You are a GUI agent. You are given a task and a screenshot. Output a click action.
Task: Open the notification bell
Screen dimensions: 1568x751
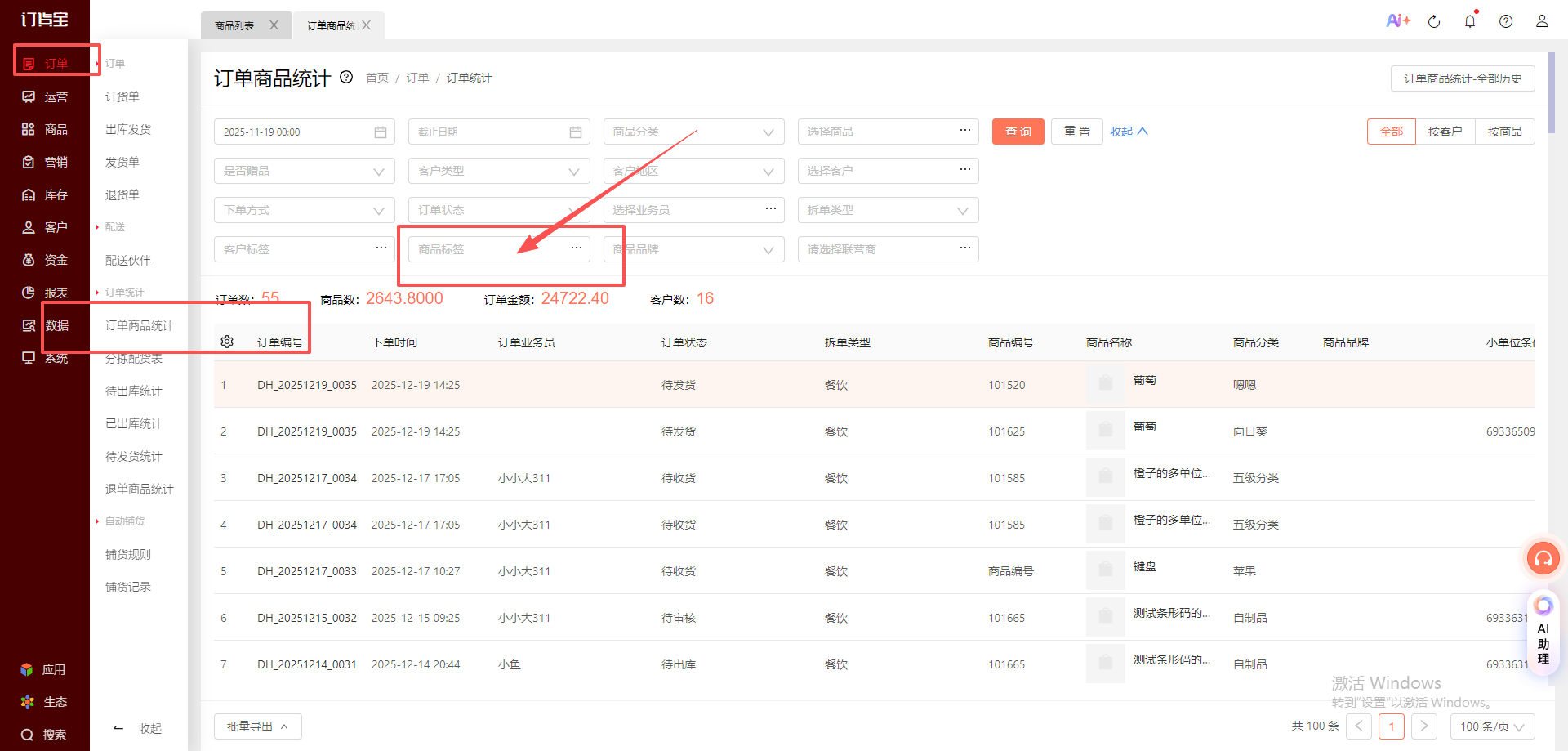pyautogui.click(x=1470, y=21)
